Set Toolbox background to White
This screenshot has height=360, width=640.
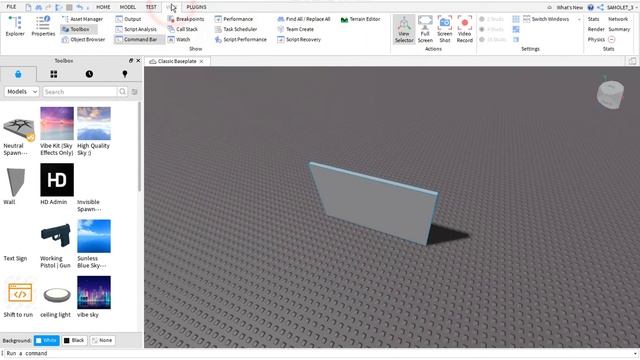pos(47,340)
